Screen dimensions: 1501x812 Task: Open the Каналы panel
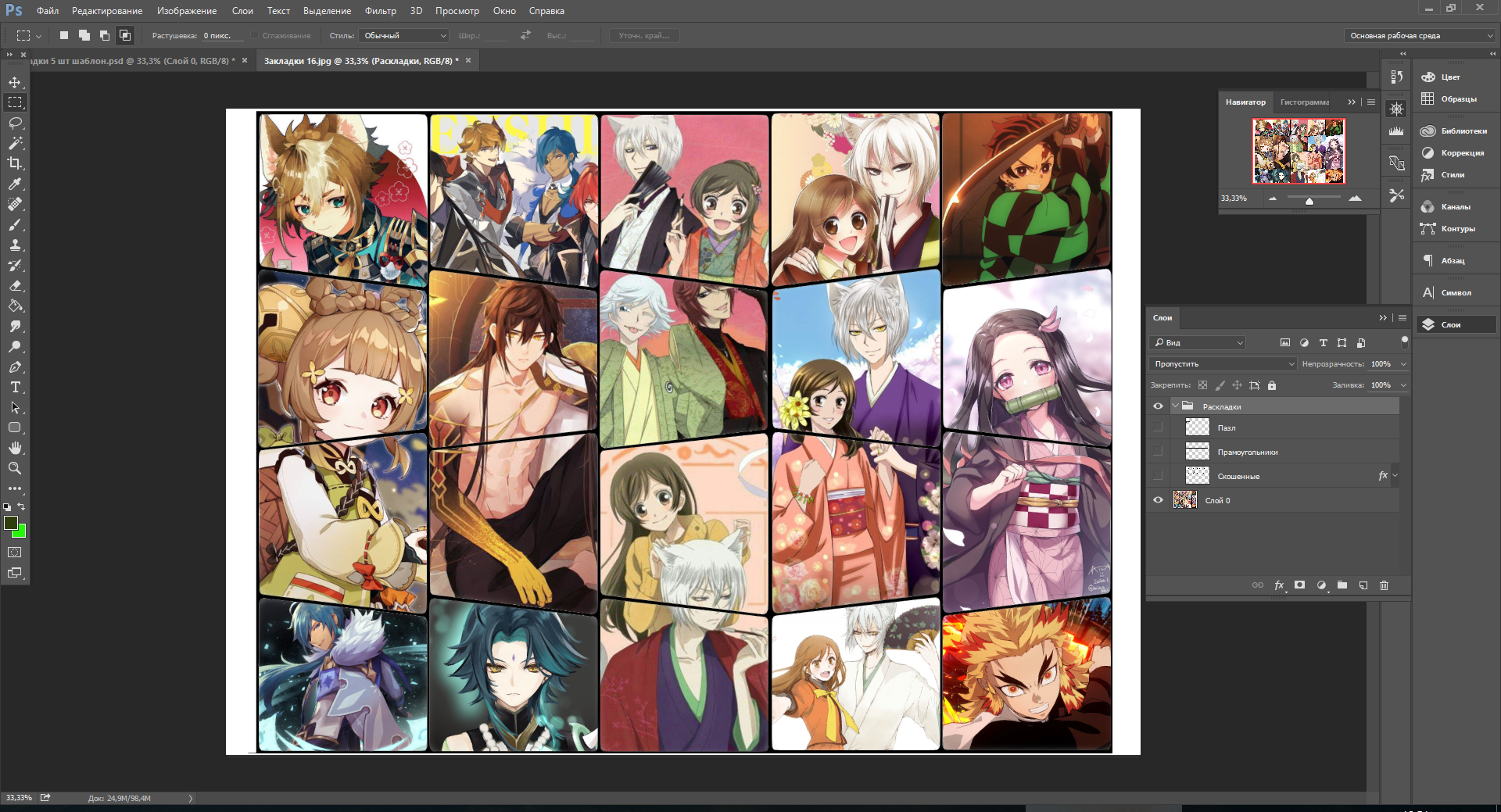coord(1455,207)
